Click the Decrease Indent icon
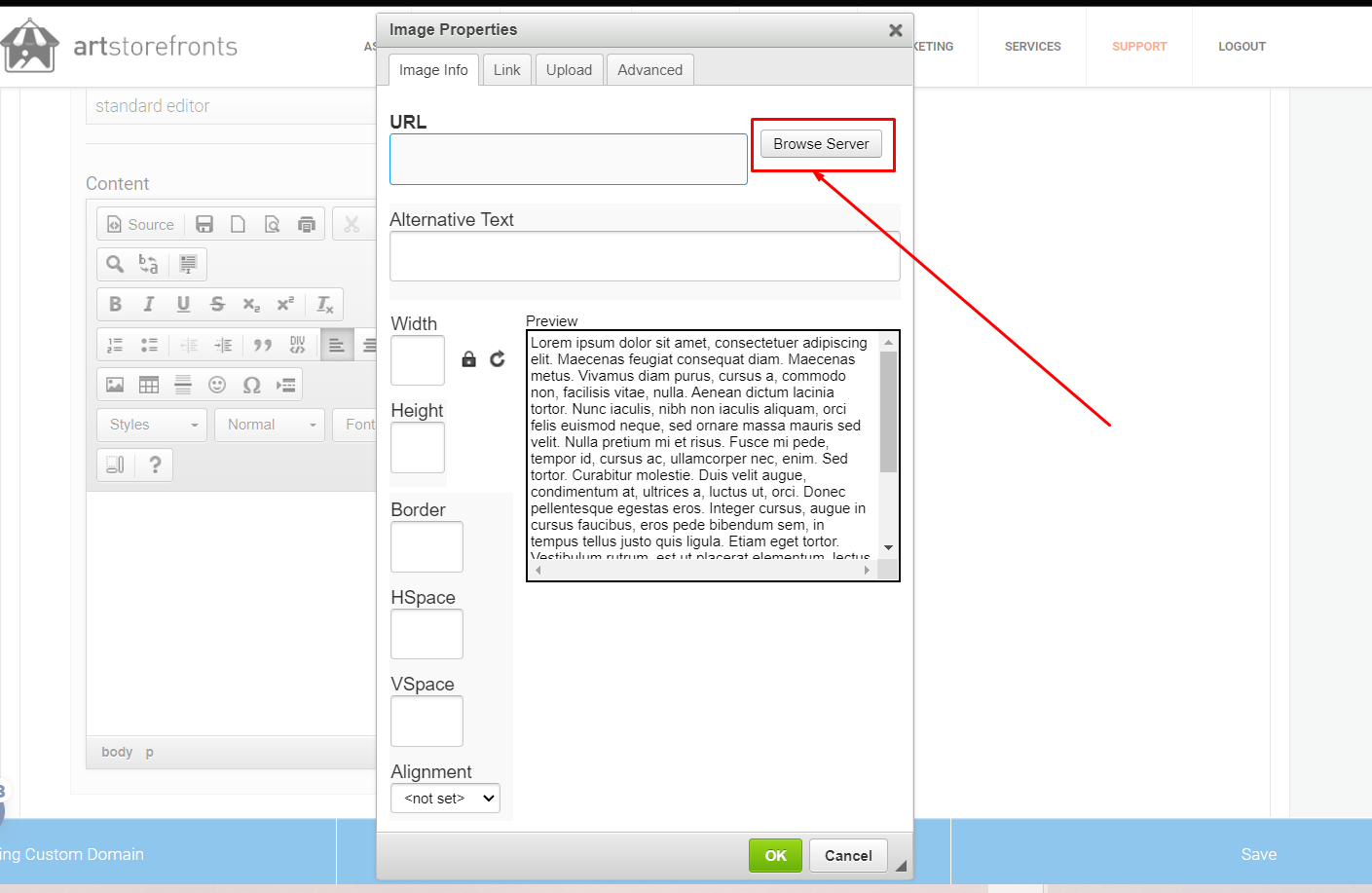 (x=189, y=345)
